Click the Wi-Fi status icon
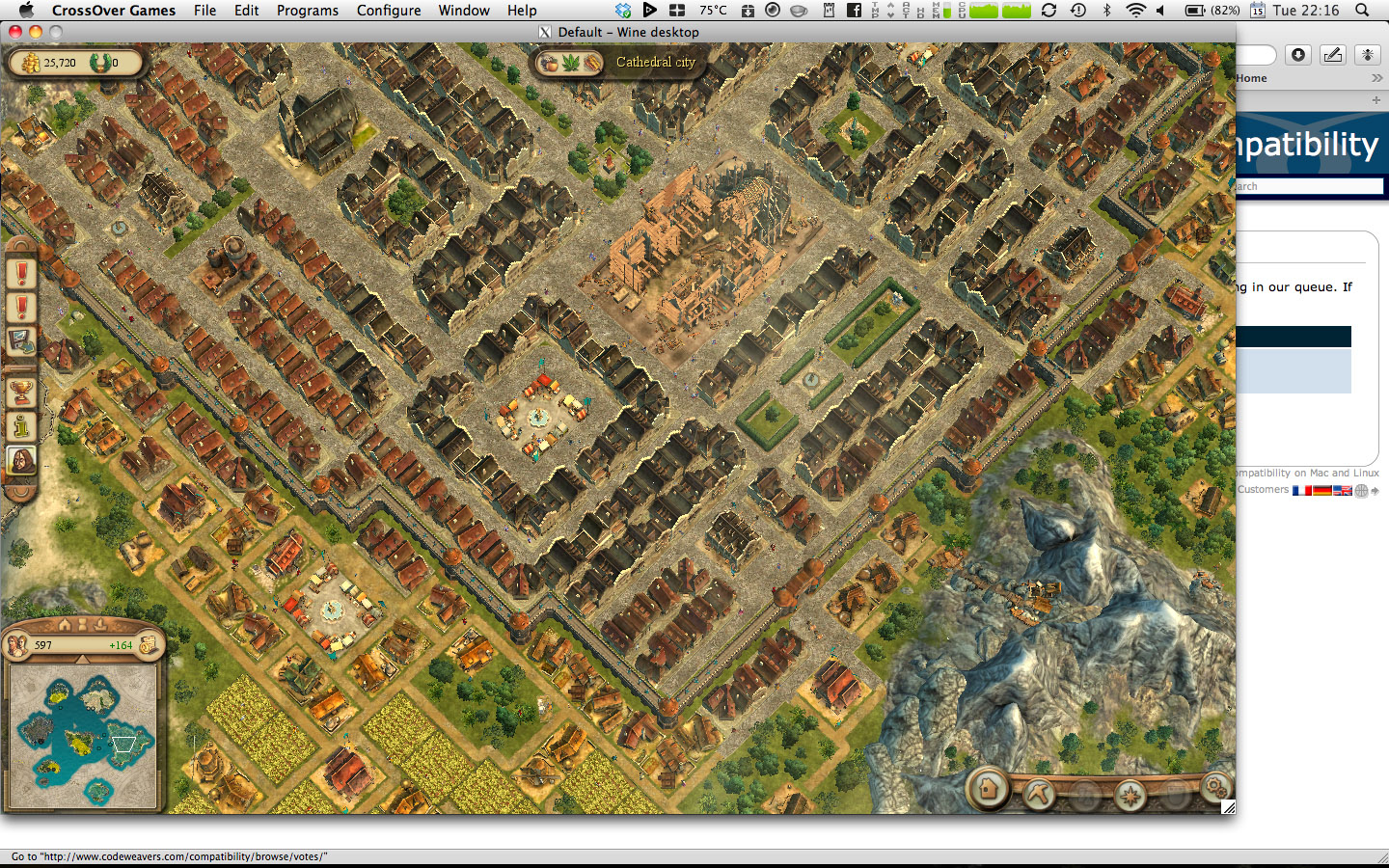This screenshot has height=868, width=1389. (x=1135, y=10)
